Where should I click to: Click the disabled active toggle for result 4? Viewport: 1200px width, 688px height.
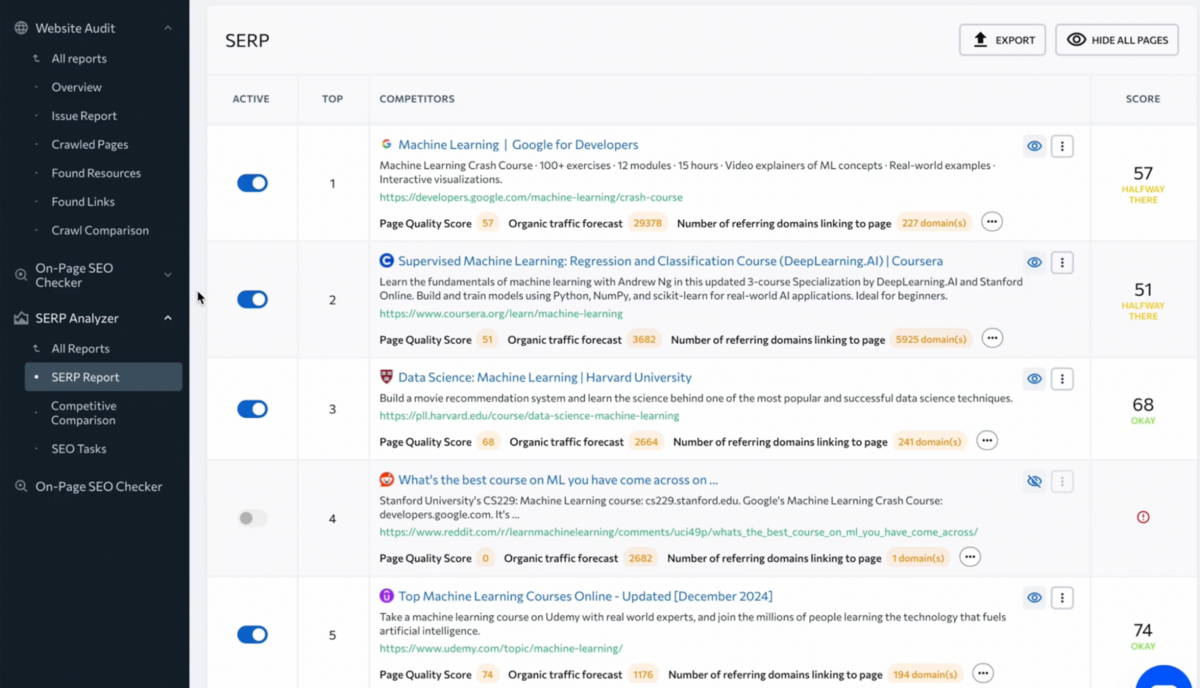click(x=252, y=518)
